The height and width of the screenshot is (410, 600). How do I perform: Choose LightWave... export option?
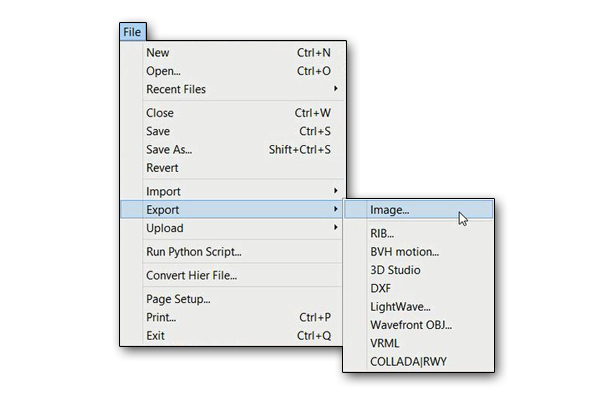tap(419, 307)
